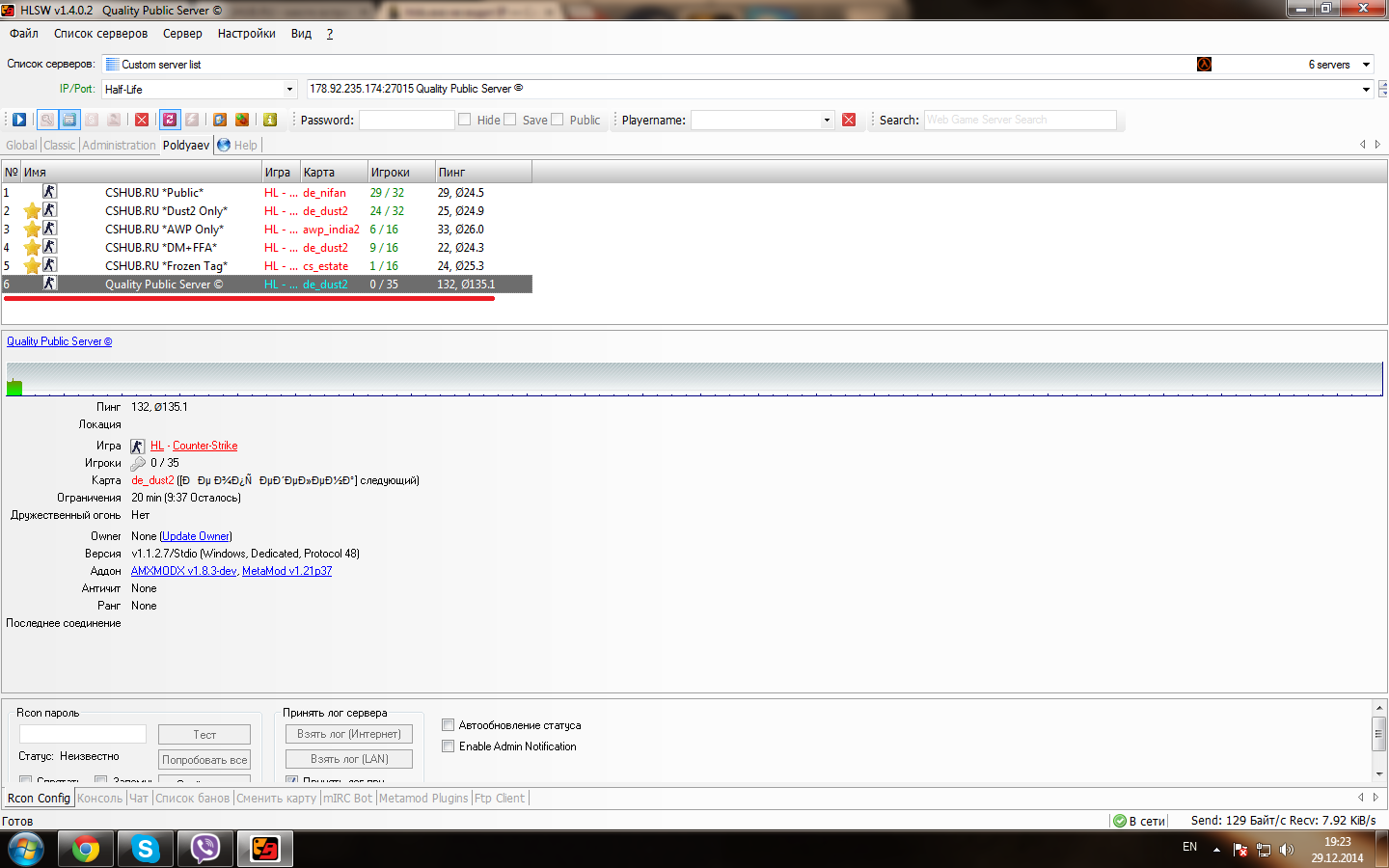The width and height of the screenshot is (1389, 868).
Task: Open the AMXMODX v1.8.3-dev link
Action: click(183, 571)
